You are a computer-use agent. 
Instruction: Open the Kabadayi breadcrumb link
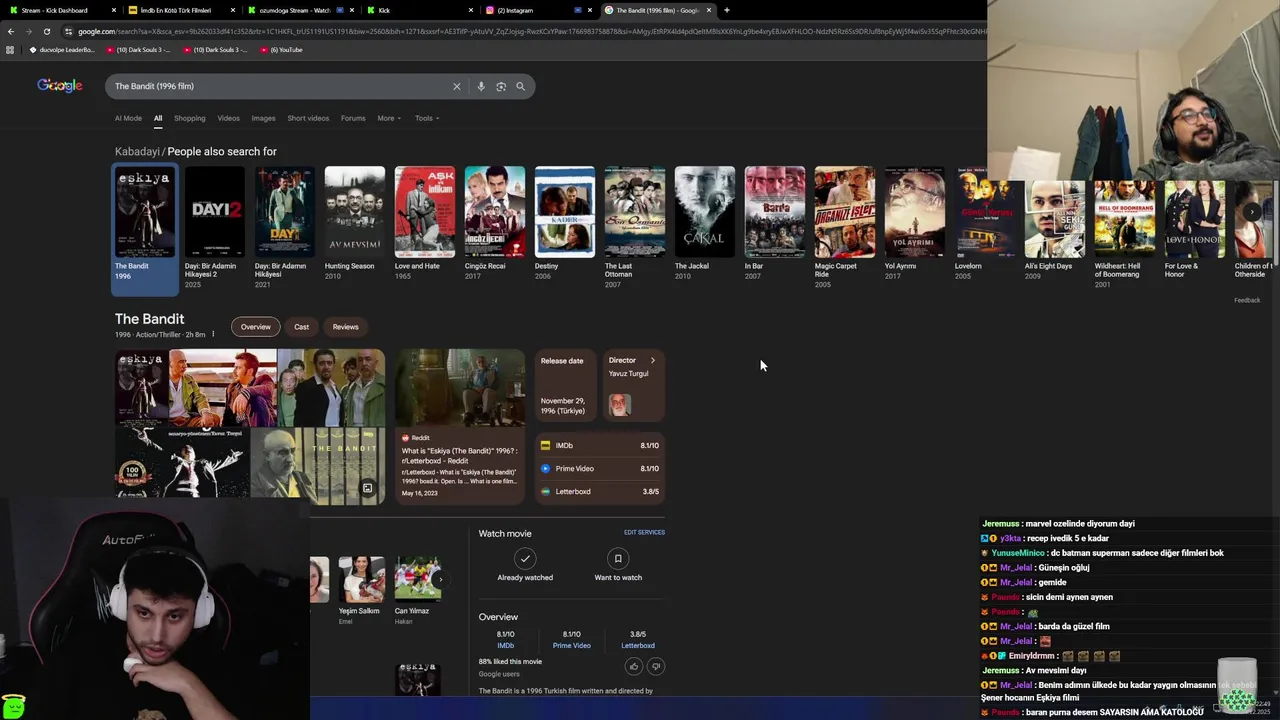(137, 151)
